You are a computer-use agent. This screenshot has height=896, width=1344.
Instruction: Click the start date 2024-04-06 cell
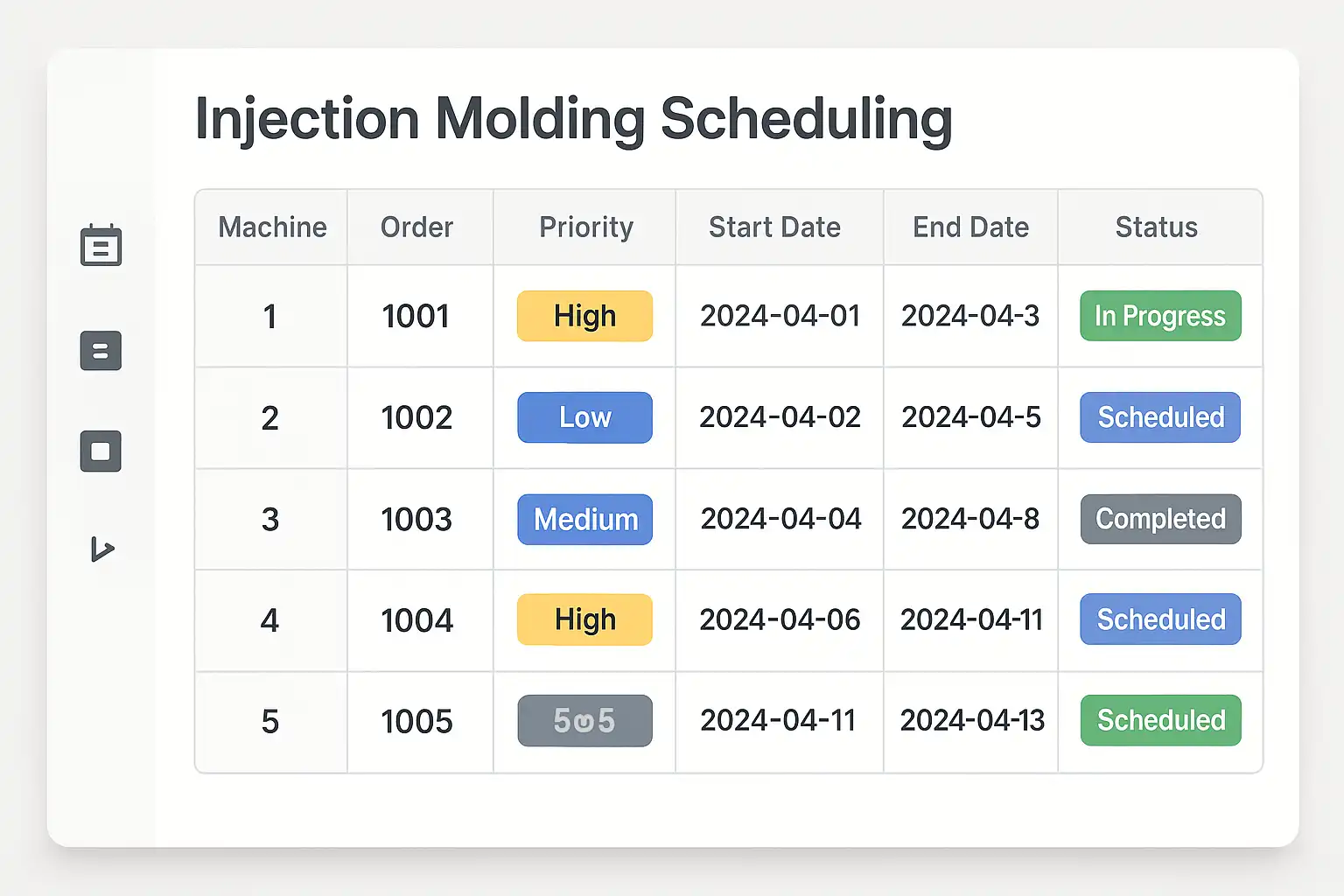pyautogui.click(x=780, y=620)
